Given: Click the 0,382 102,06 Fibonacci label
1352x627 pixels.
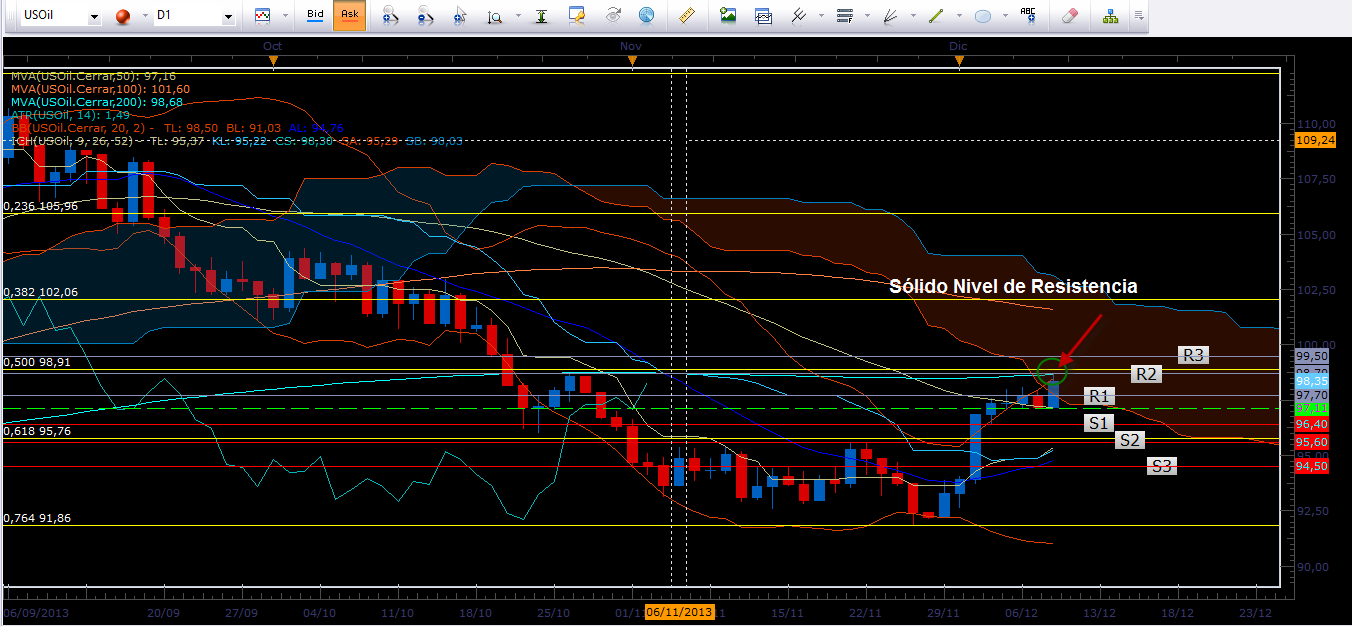Looking at the screenshot, I should 41,292.
